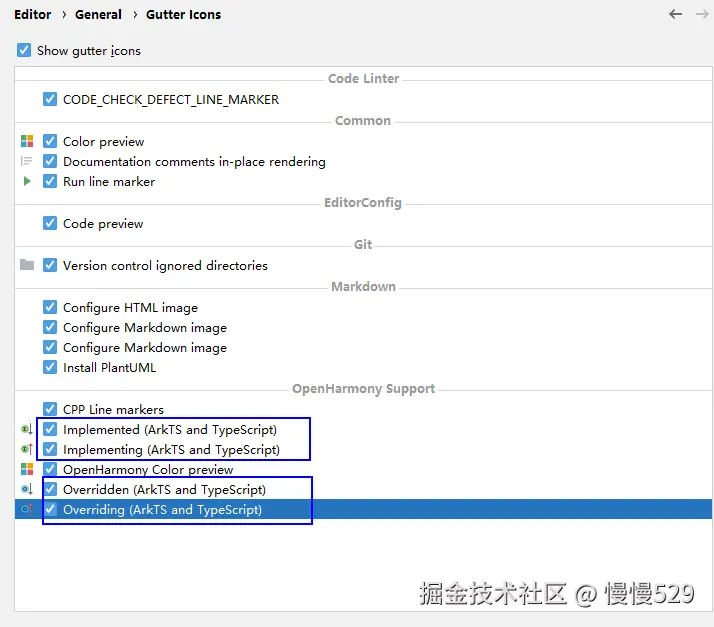Click the Color preview gutter icon
Screen dimensions: 714x627
pos(27,141)
